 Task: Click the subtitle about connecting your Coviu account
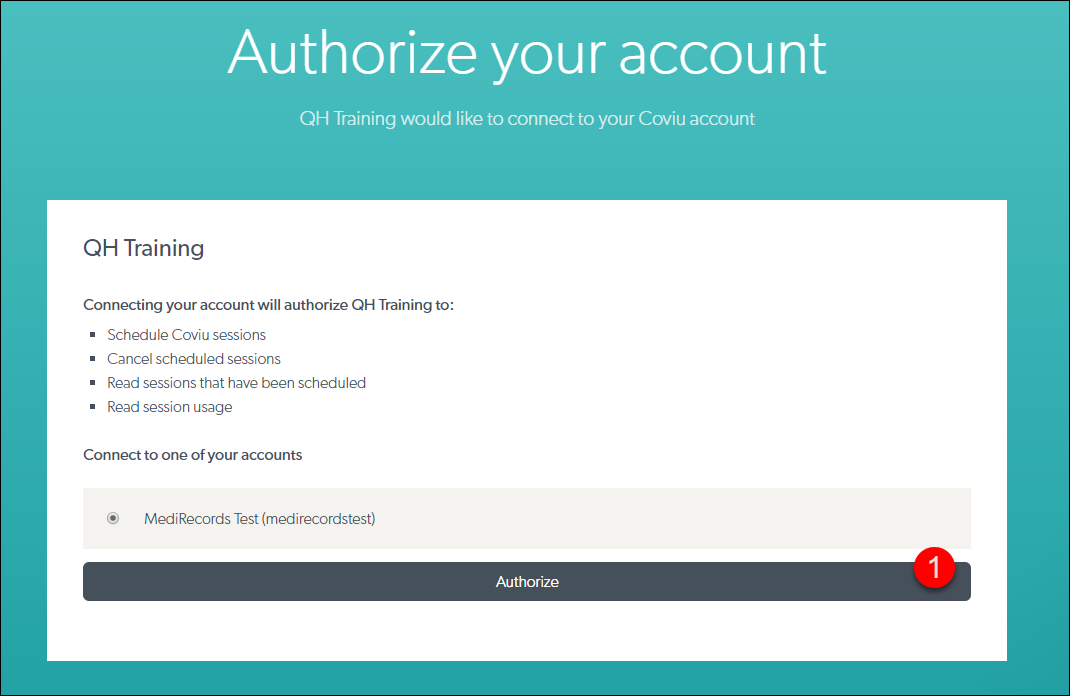(x=528, y=118)
